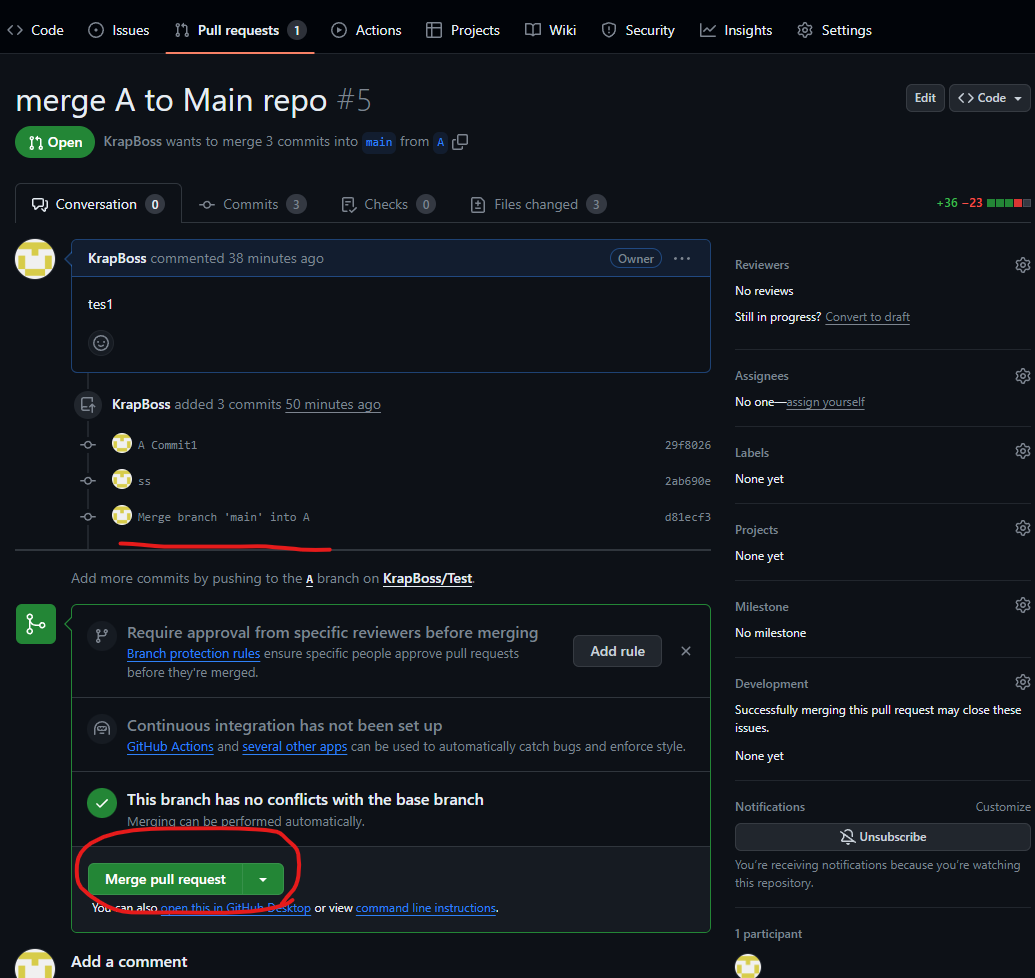Open the Milestone gear settings
The image size is (1035, 978).
click(1022, 605)
